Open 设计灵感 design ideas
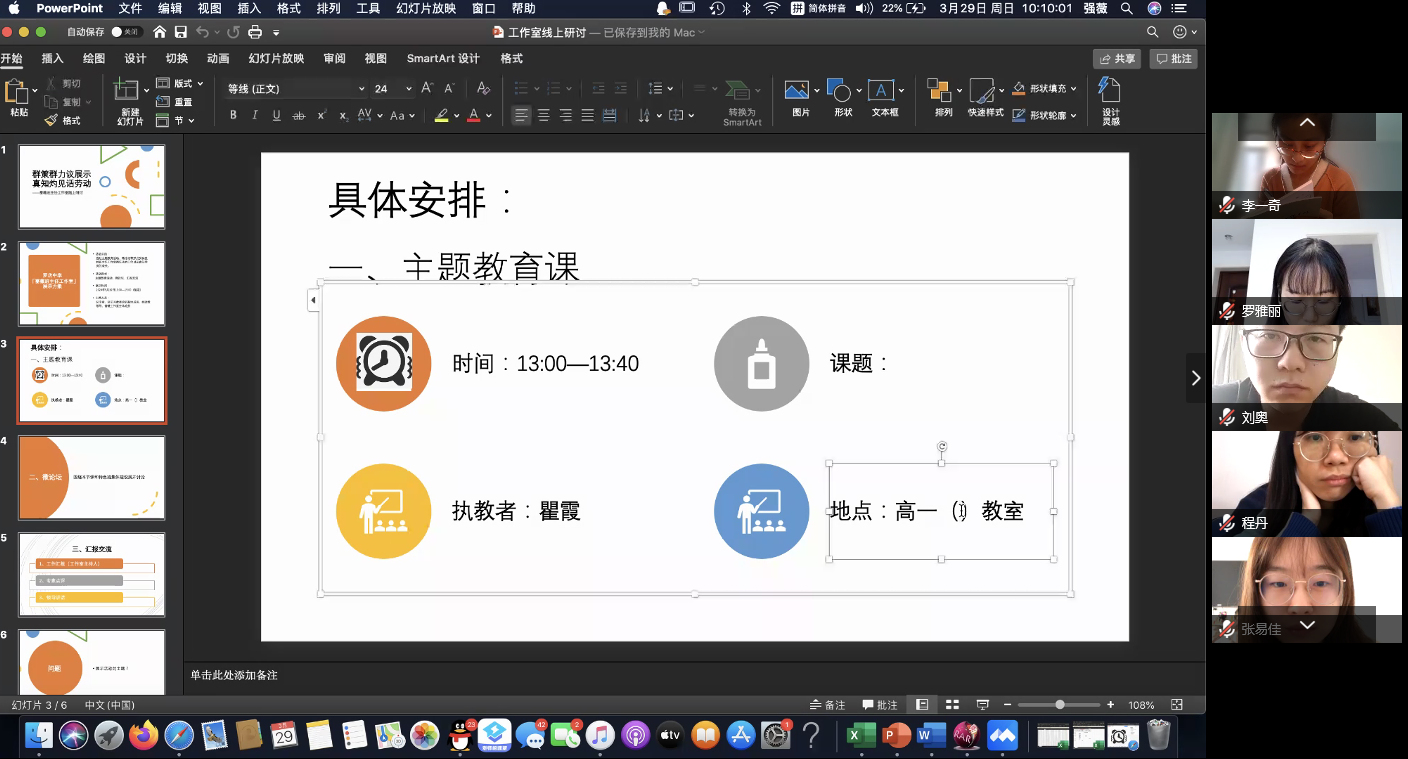The height and width of the screenshot is (759, 1408). [1110, 100]
